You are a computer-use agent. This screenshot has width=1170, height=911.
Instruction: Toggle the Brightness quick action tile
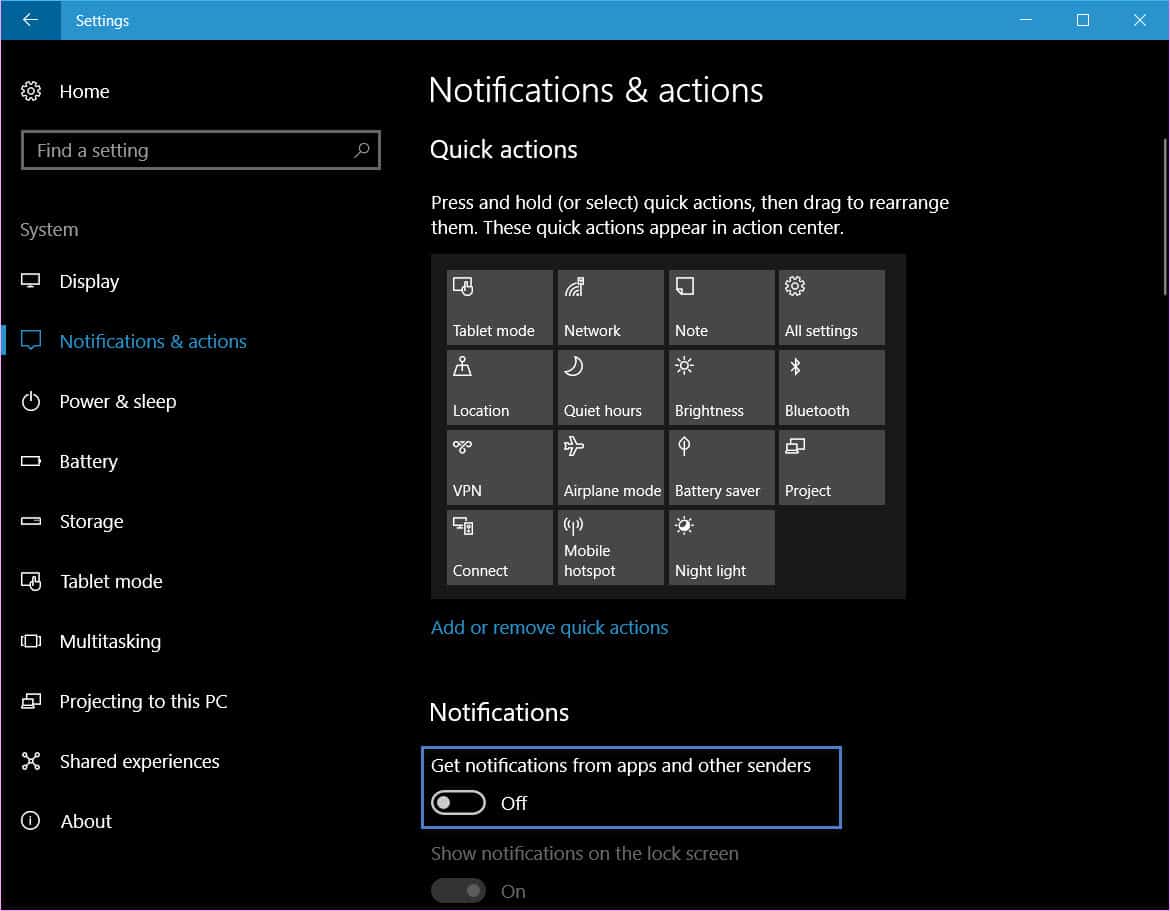[x=721, y=387]
